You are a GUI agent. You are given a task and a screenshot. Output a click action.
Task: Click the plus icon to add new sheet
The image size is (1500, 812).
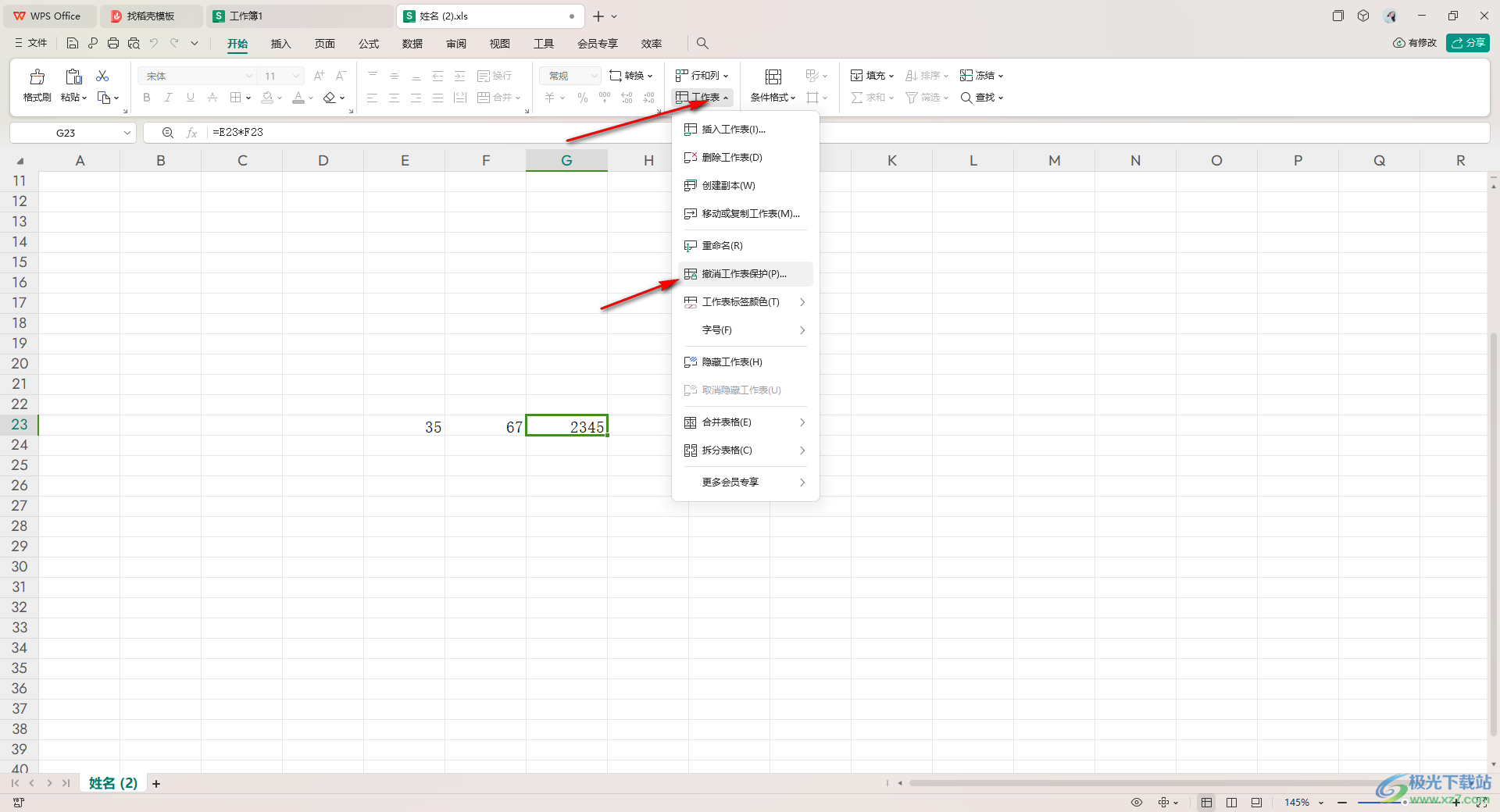(x=156, y=784)
